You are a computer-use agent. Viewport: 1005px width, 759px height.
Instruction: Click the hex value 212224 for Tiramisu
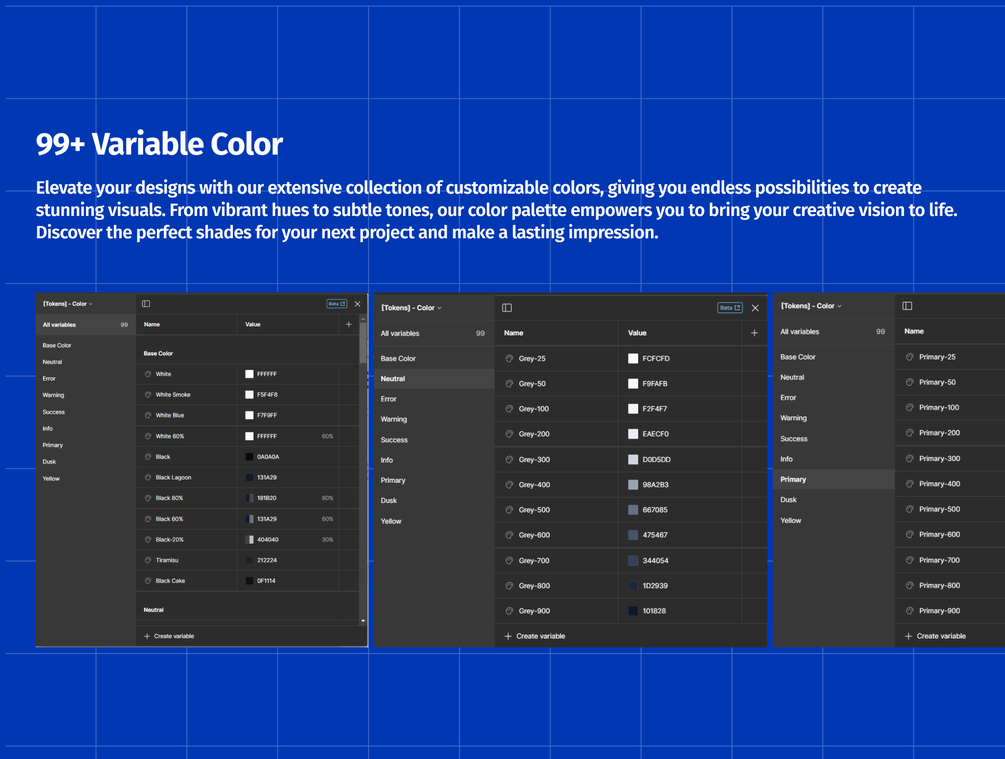tap(267, 560)
